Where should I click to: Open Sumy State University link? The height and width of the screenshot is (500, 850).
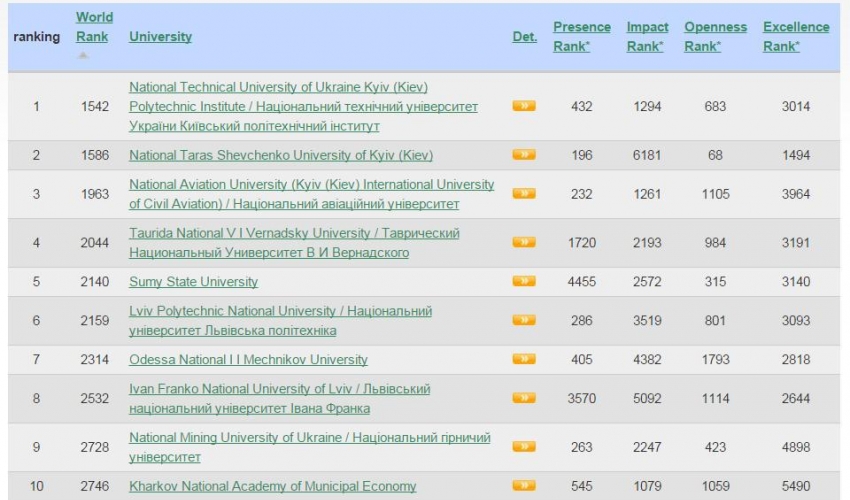click(193, 281)
